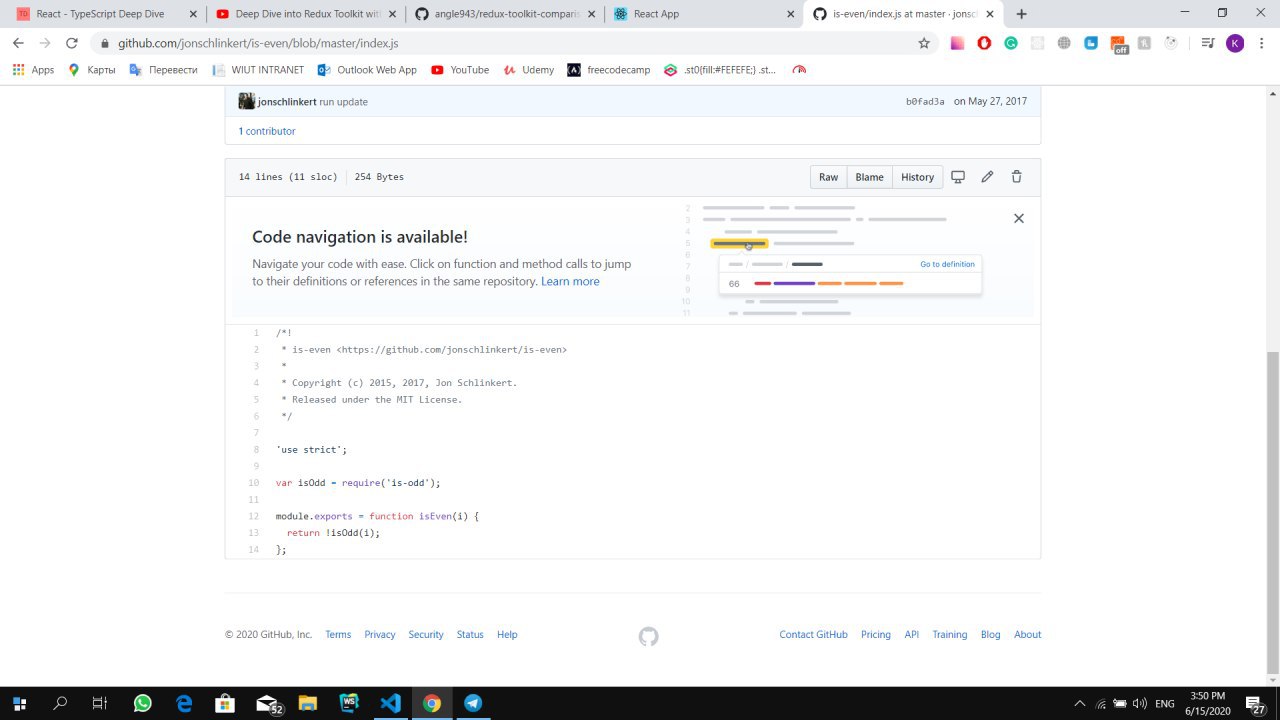Viewport: 1280px width, 720px height.
Task: Open Apps bookmark shortcut
Action: tap(33, 70)
